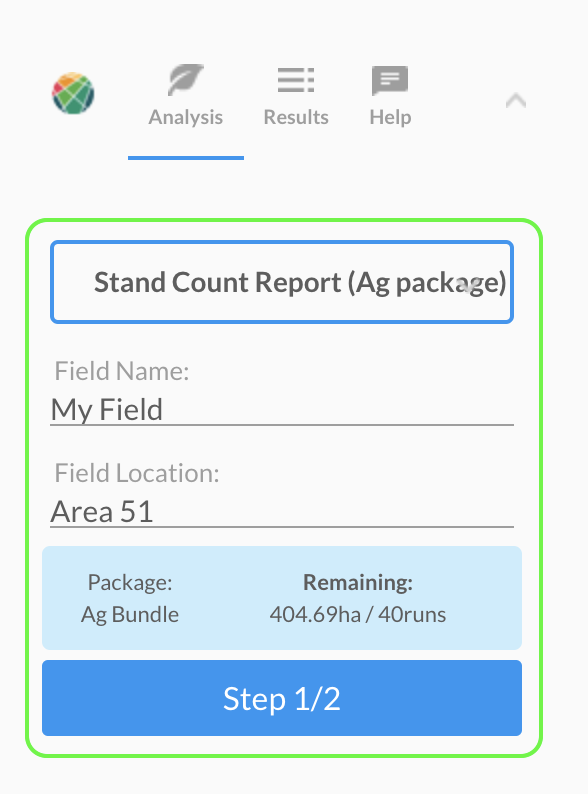
Task: Click the Package heading in info box
Action: coord(130,582)
